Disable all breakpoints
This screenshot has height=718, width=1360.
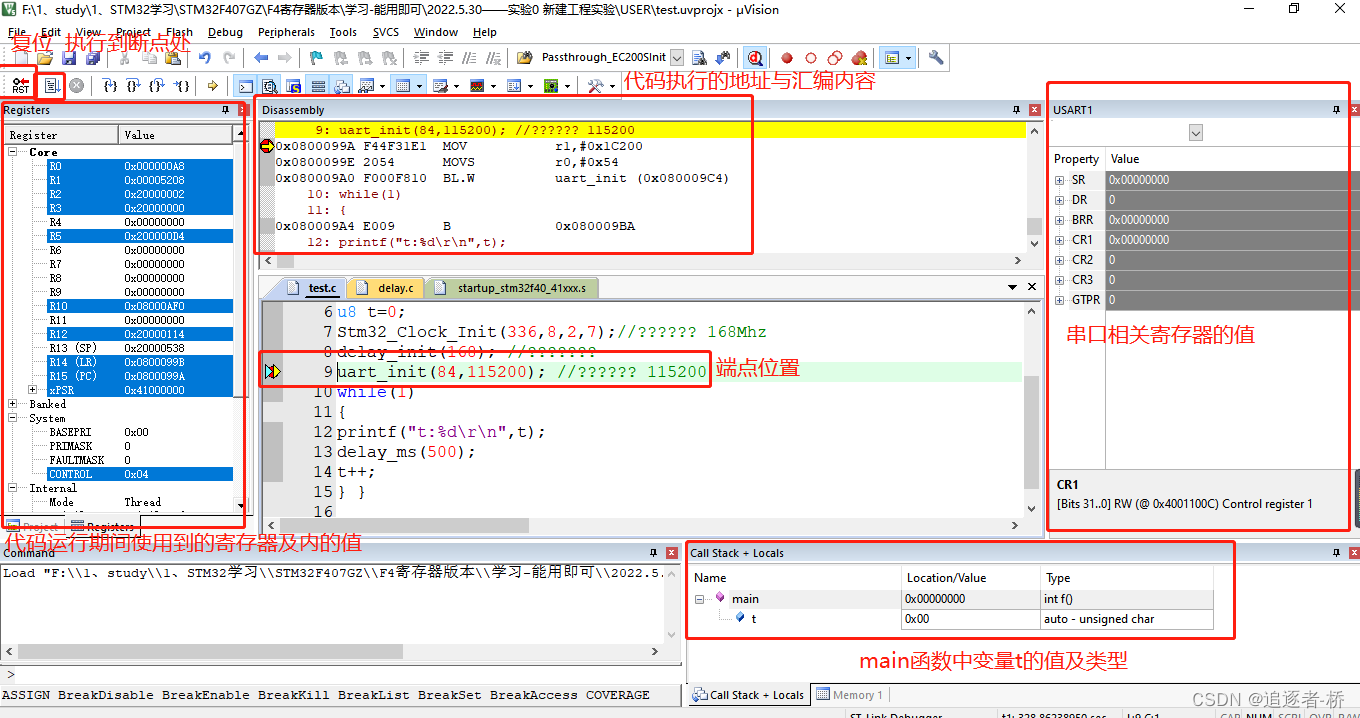click(835, 58)
